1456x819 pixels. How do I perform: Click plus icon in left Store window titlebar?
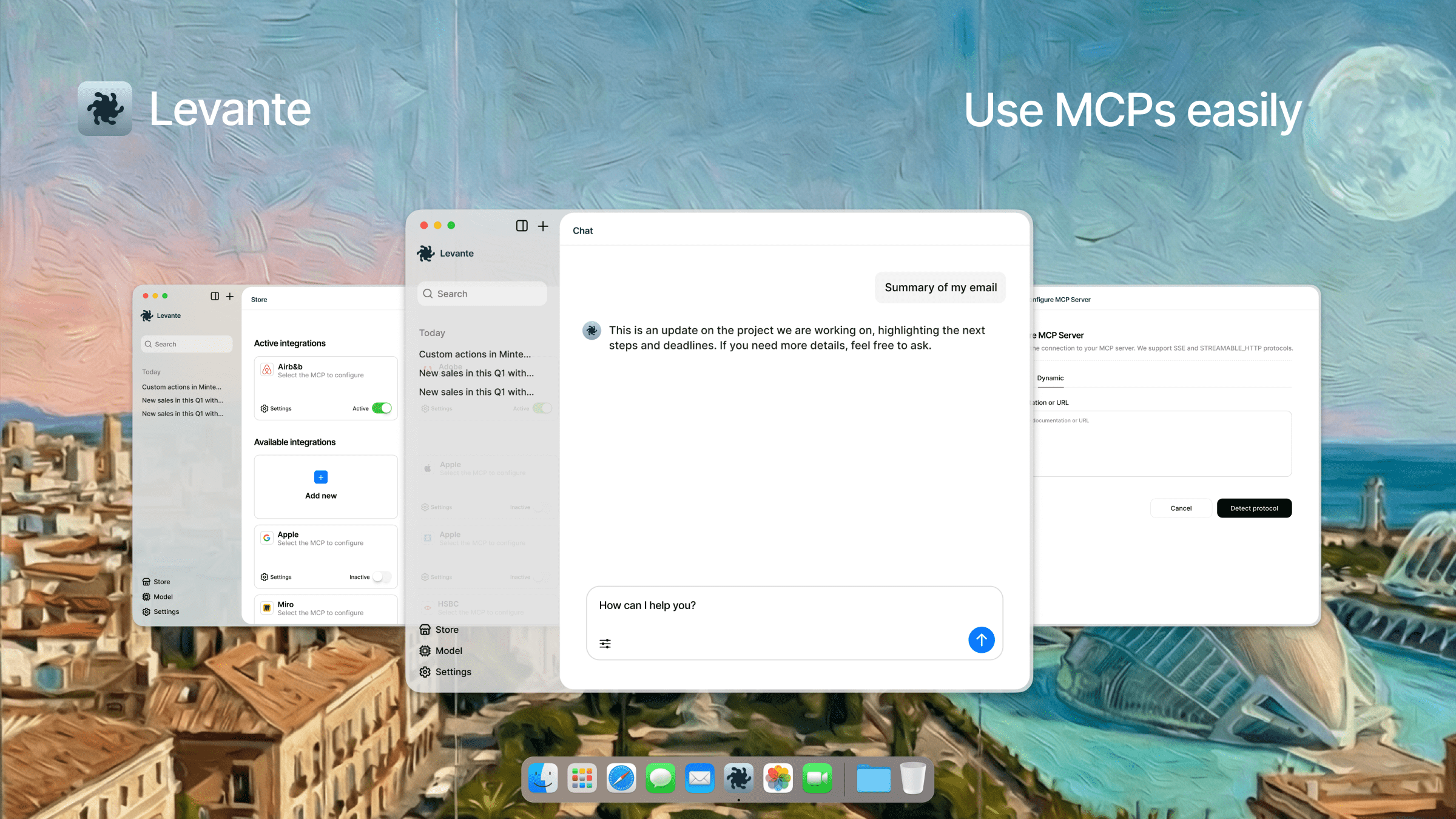(230, 296)
